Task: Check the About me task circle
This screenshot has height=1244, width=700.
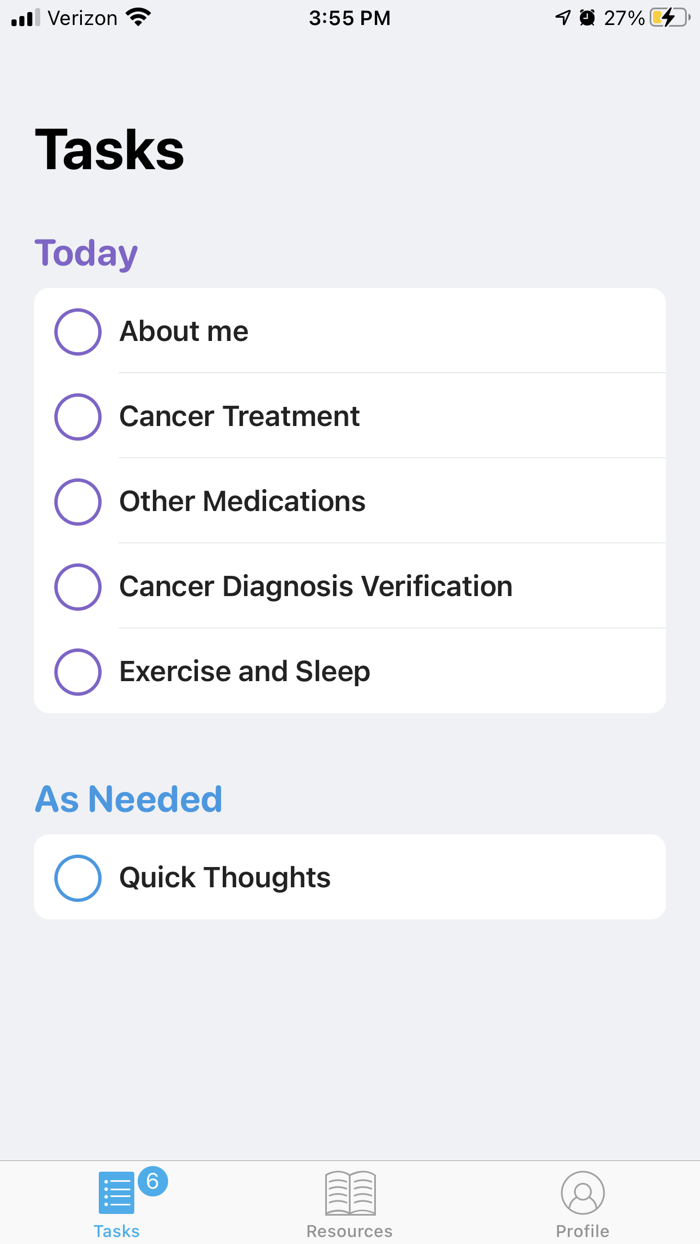Action: pyautogui.click(x=78, y=331)
